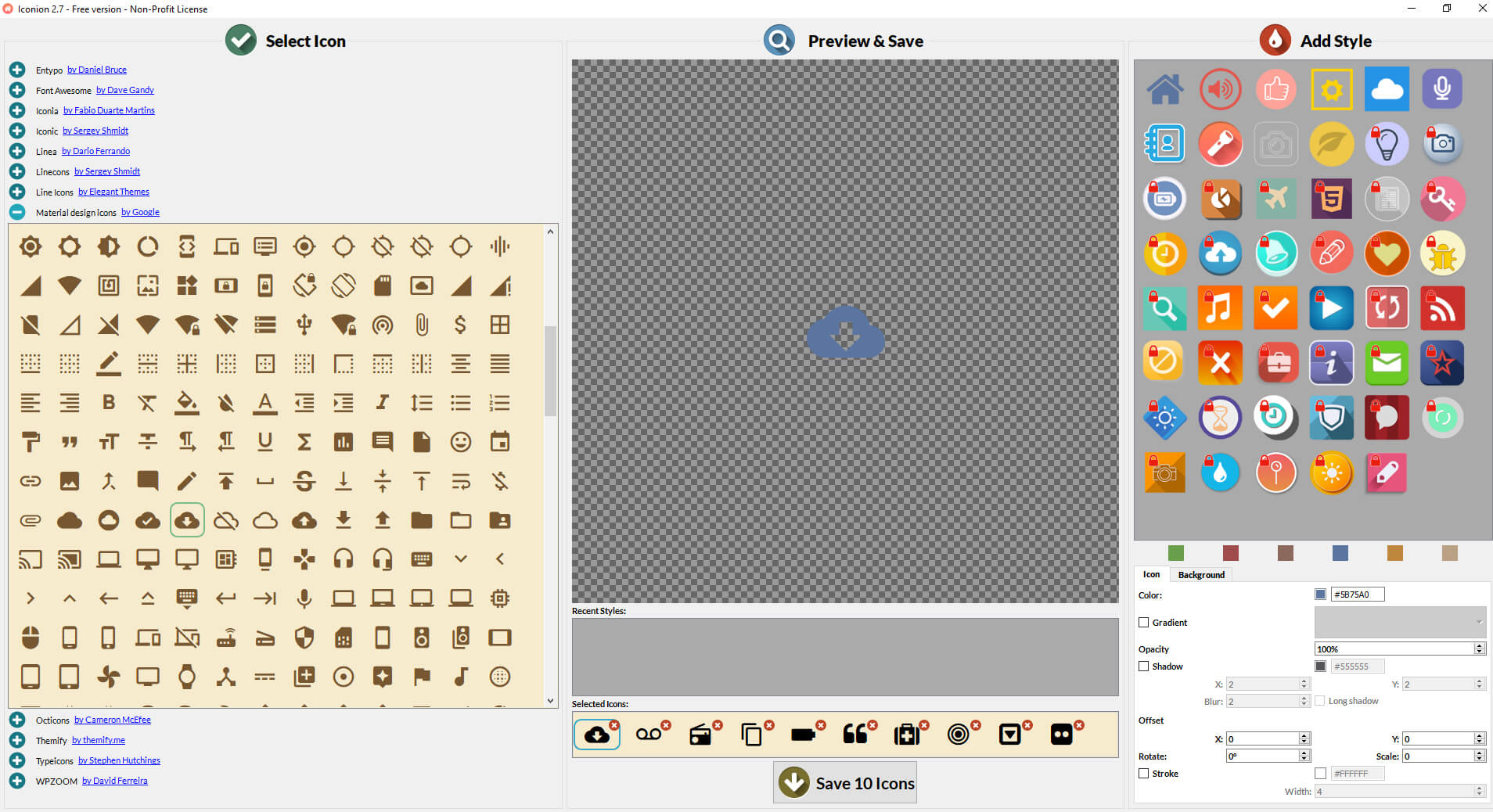Open the by themify.me link
The width and height of the screenshot is (1493, 812).
point(99,740)
